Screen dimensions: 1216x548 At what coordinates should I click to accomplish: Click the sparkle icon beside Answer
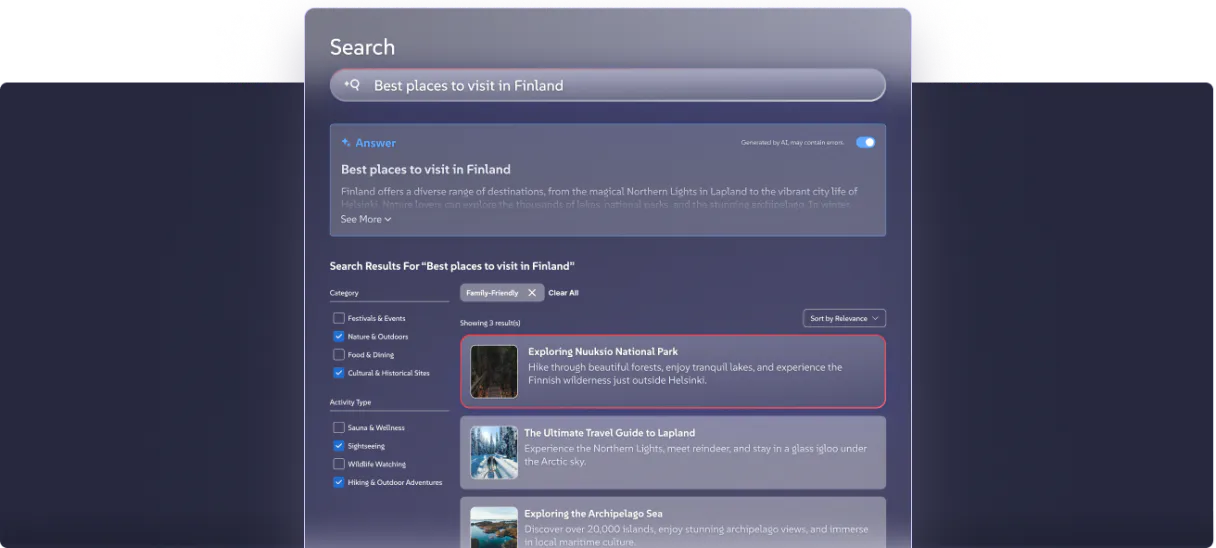(346, 143)
